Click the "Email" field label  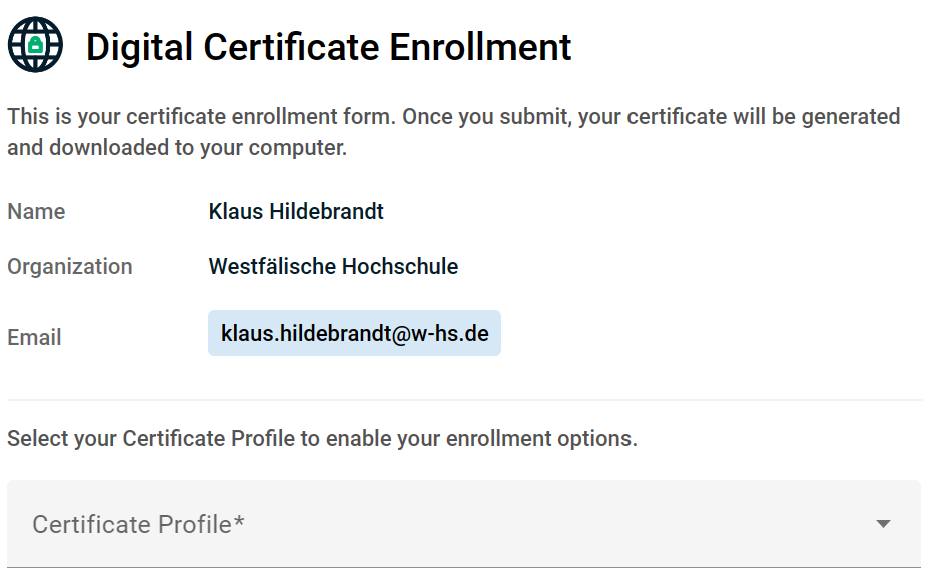pyautogui.click(x=34, y=338)
